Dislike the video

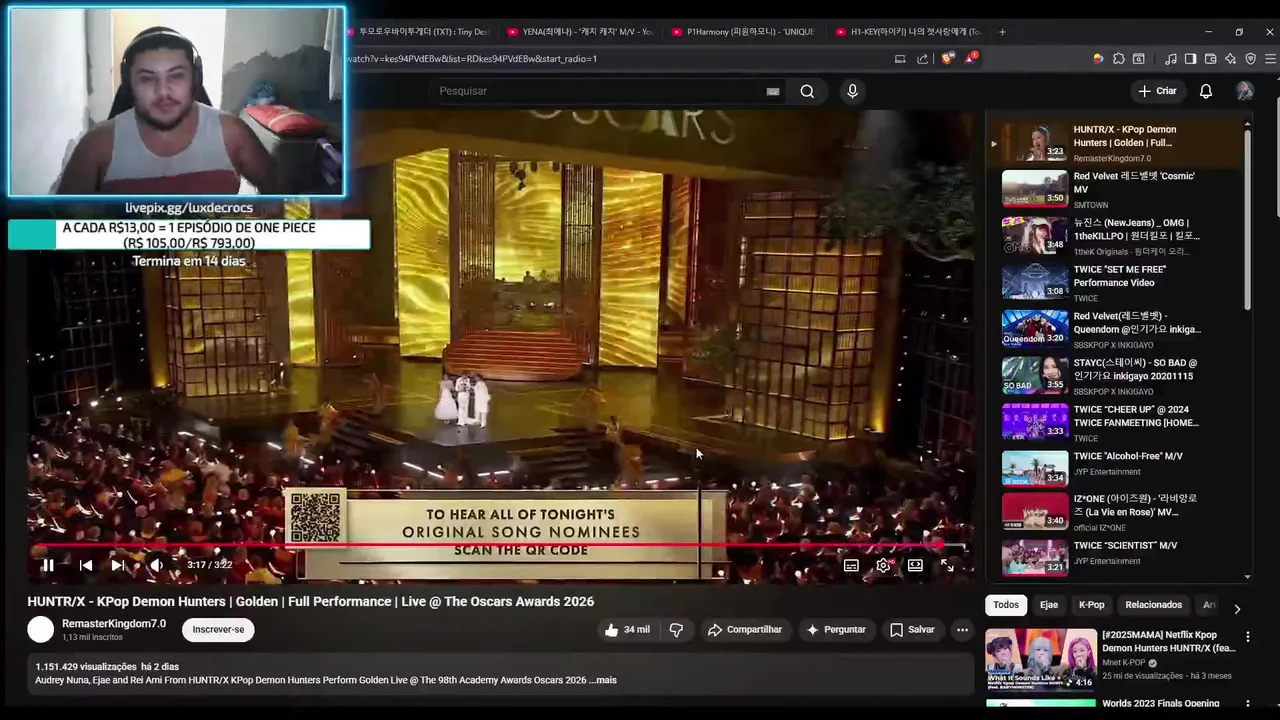[676, 630]
